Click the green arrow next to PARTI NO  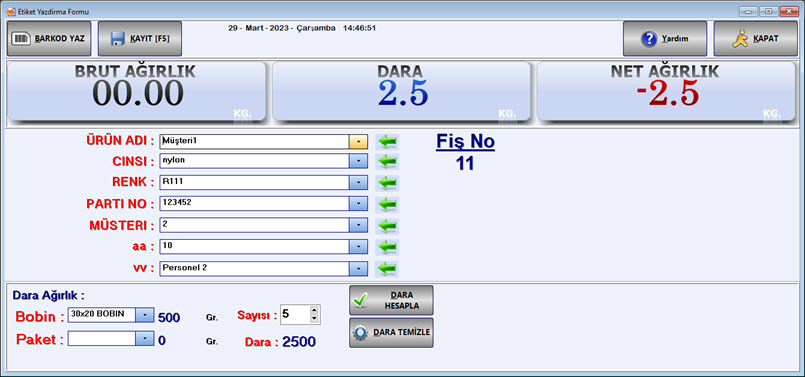point(387,204)
